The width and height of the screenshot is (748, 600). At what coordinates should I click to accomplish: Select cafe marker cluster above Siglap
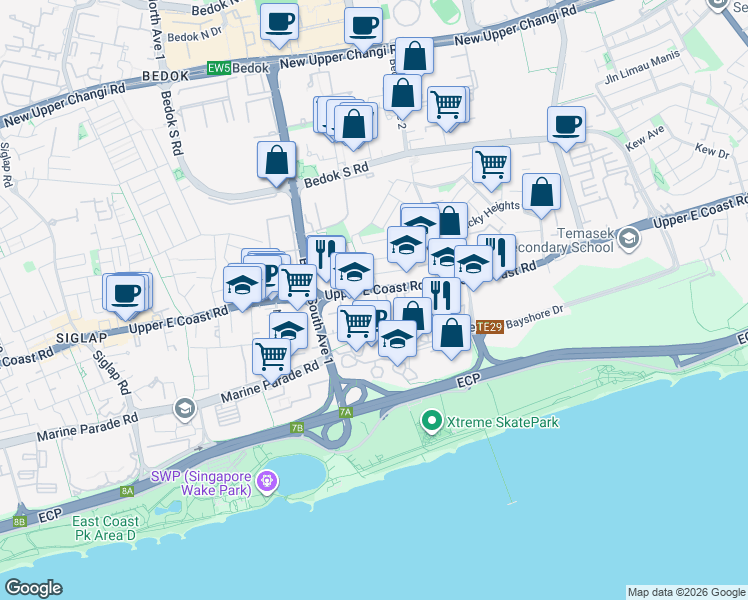125,294
